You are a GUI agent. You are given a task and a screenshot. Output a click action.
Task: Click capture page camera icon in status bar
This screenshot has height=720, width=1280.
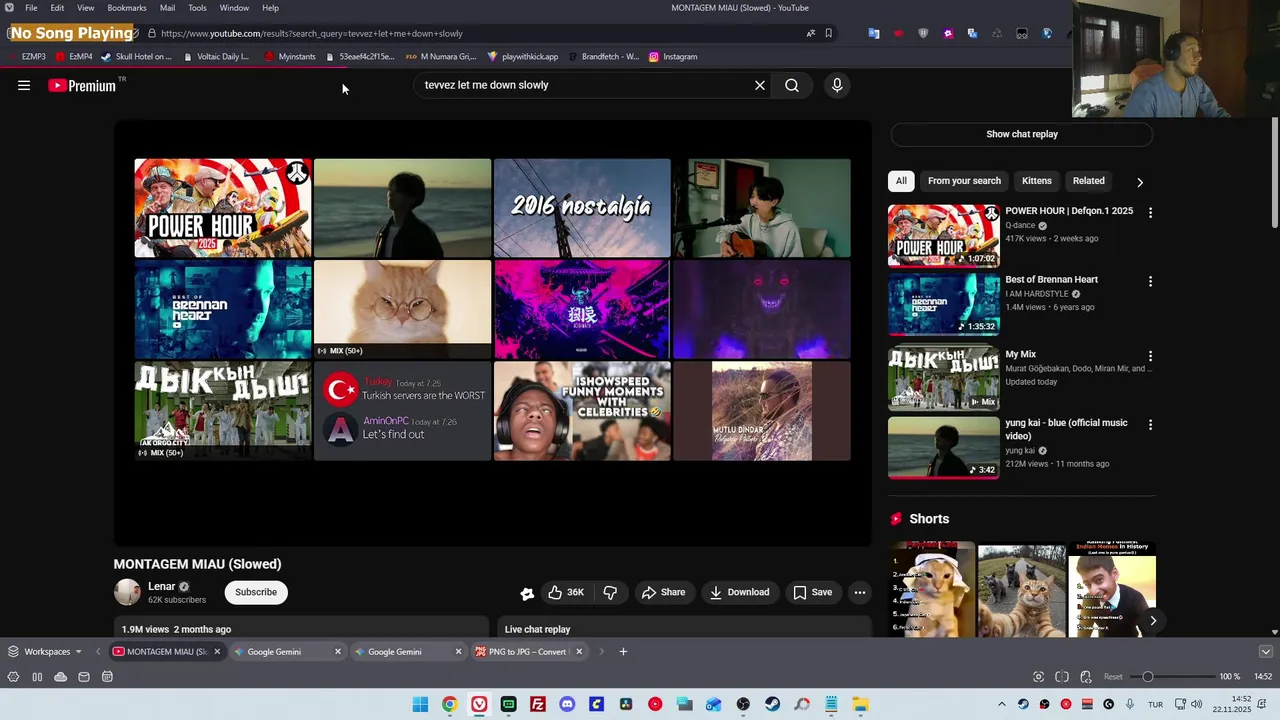[1038, 677]
